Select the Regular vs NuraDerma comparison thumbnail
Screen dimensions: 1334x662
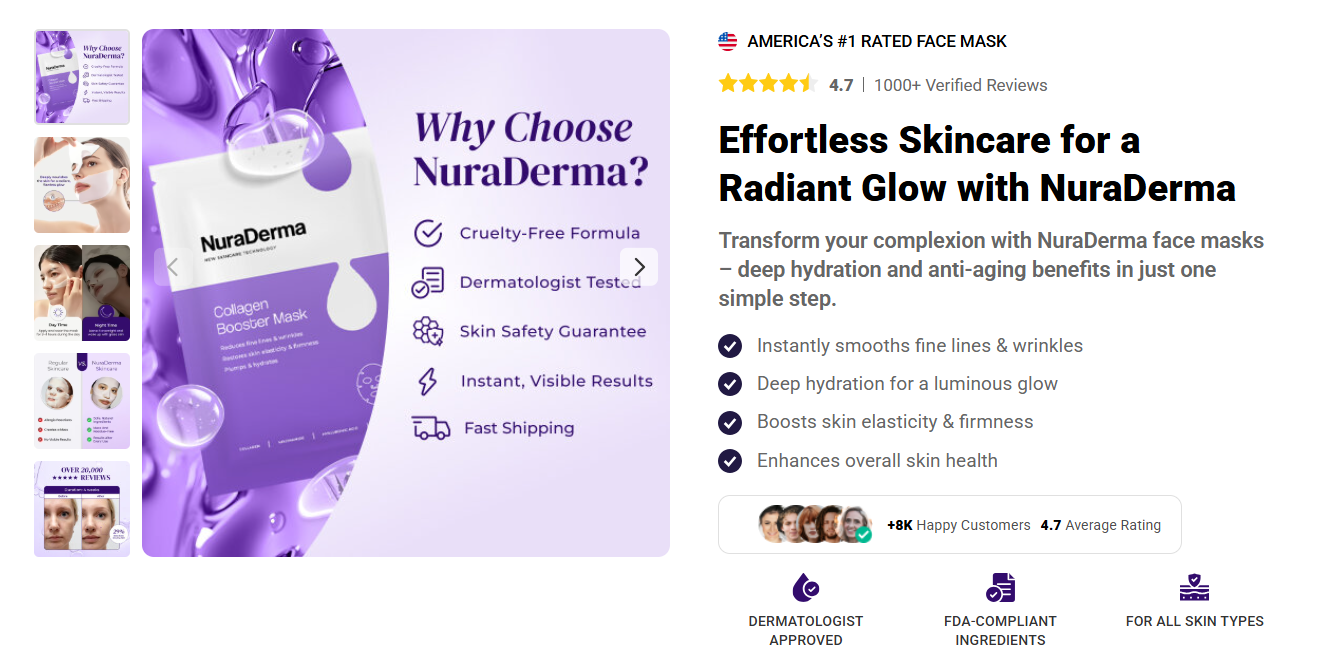[x=82, y=401]
